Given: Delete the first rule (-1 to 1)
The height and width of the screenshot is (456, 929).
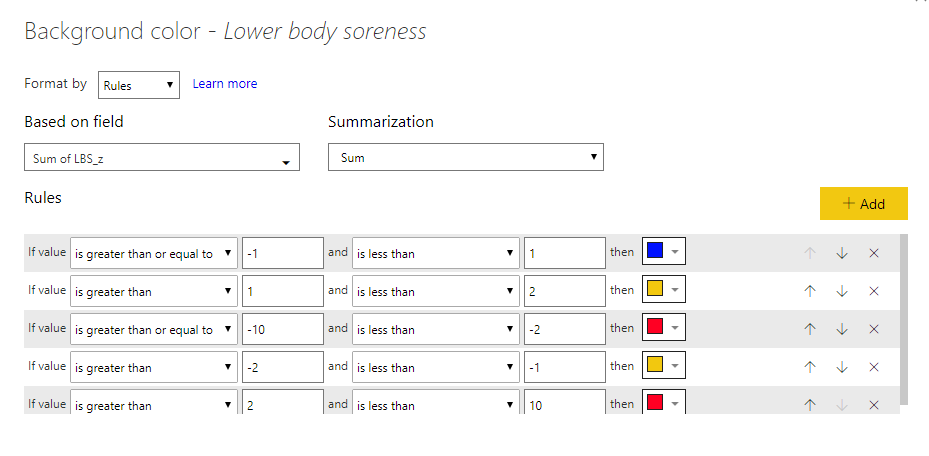Looking at the screenshot, I should pyautogui.click(x=873, y=253).
